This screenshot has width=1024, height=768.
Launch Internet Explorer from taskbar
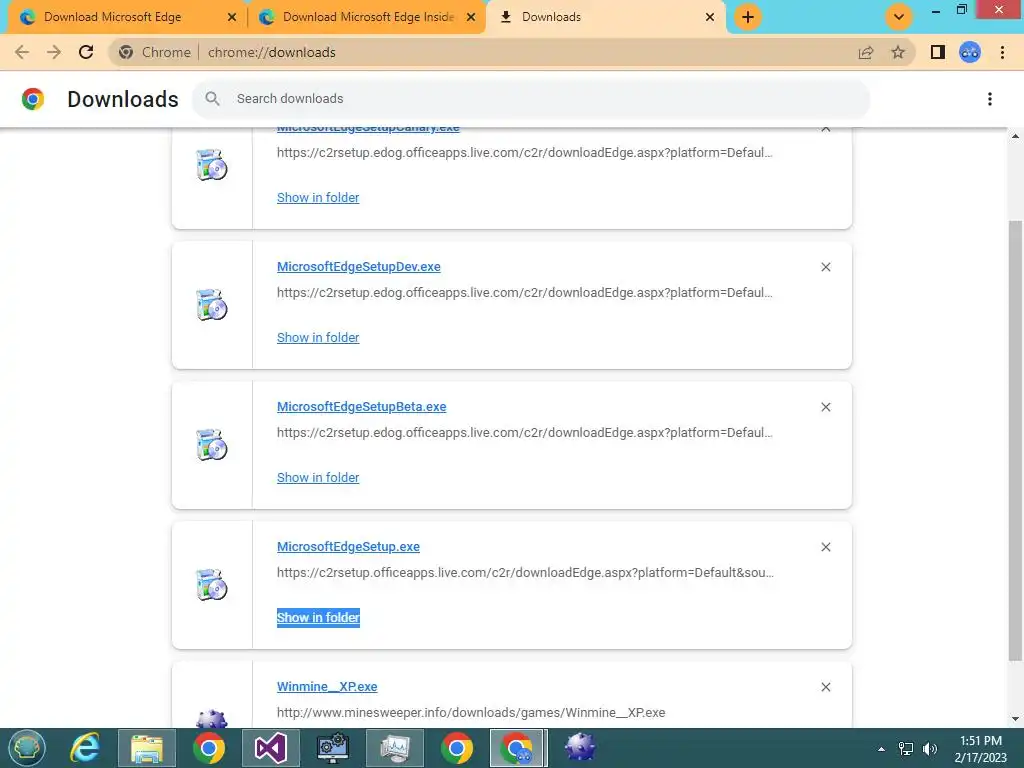pyautogui.click(x=85, y=748)
